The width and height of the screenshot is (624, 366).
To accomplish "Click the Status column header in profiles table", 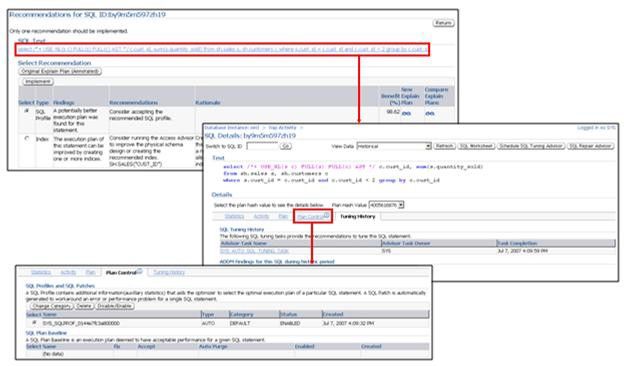I will [289, 314].
